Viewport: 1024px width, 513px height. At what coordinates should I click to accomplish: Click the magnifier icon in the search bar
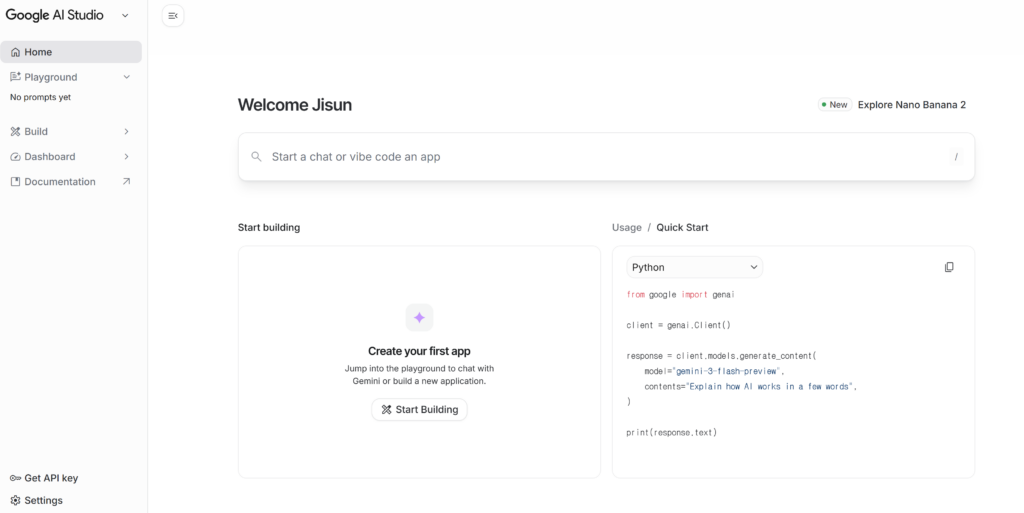coord(257,157)
